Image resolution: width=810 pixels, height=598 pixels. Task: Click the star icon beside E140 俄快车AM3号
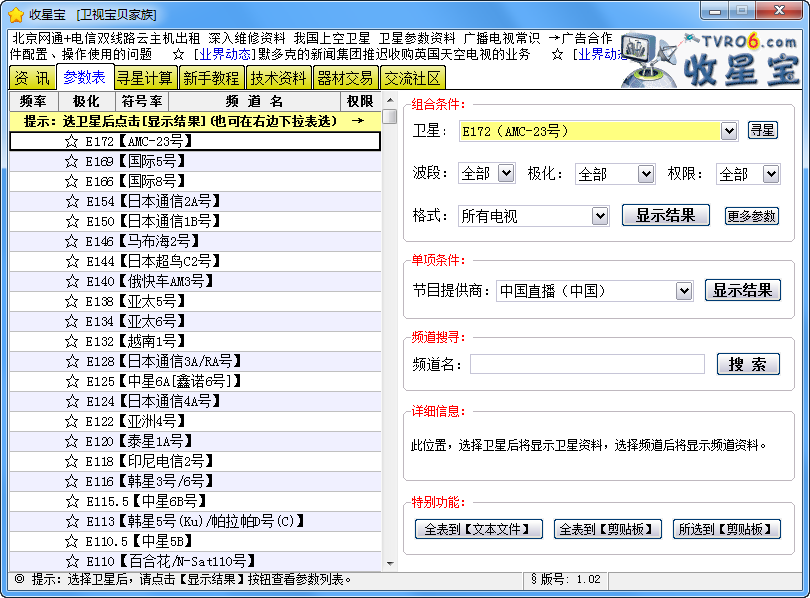(x=72, y=281)
